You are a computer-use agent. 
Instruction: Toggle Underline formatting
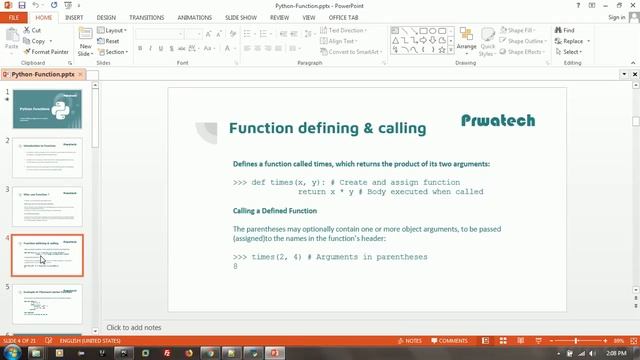161,49
